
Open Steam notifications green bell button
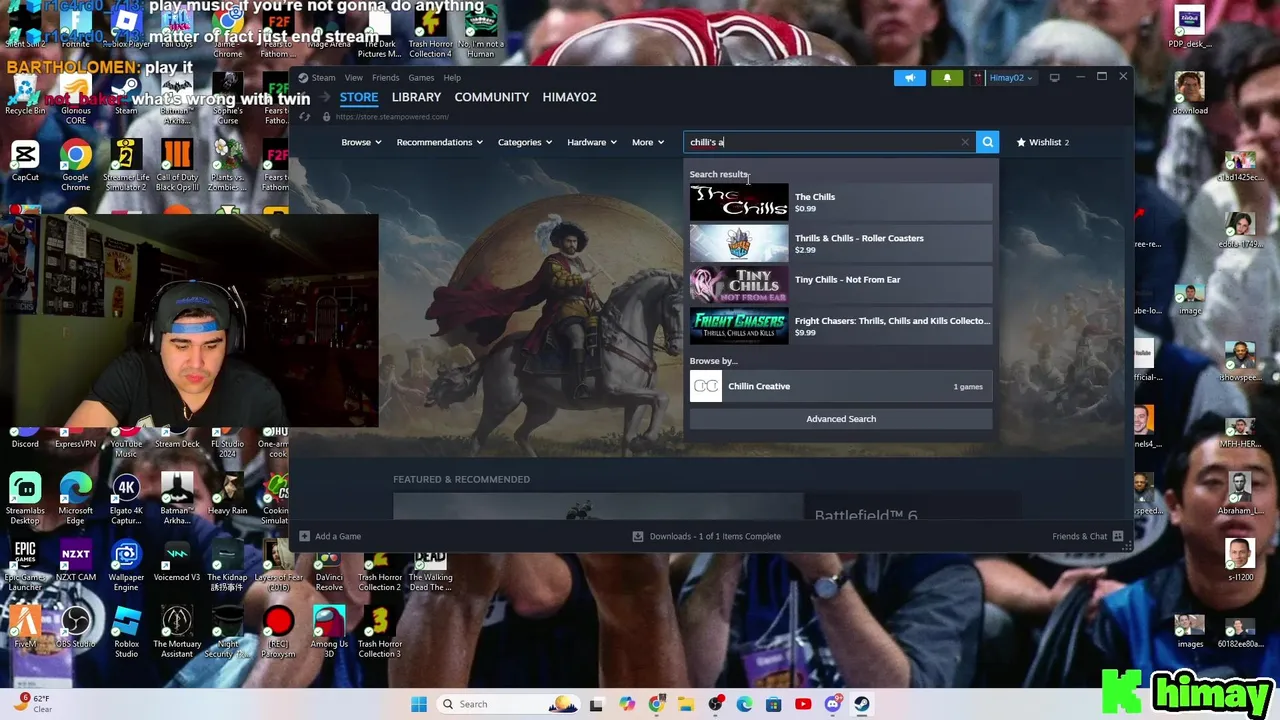tap(947, 78)
